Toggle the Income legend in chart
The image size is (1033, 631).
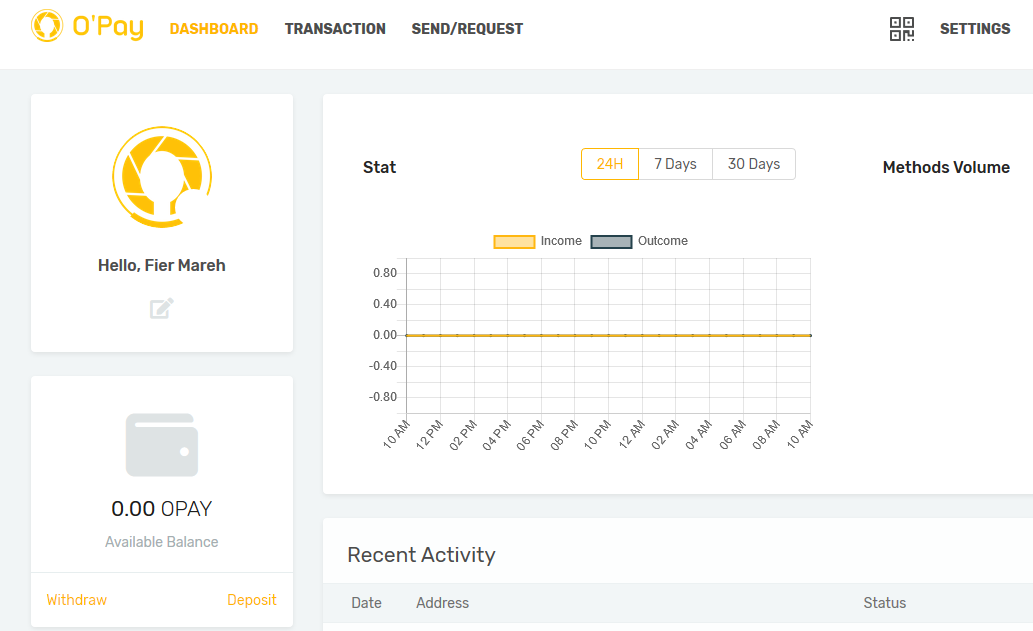[x=538, y=241]
